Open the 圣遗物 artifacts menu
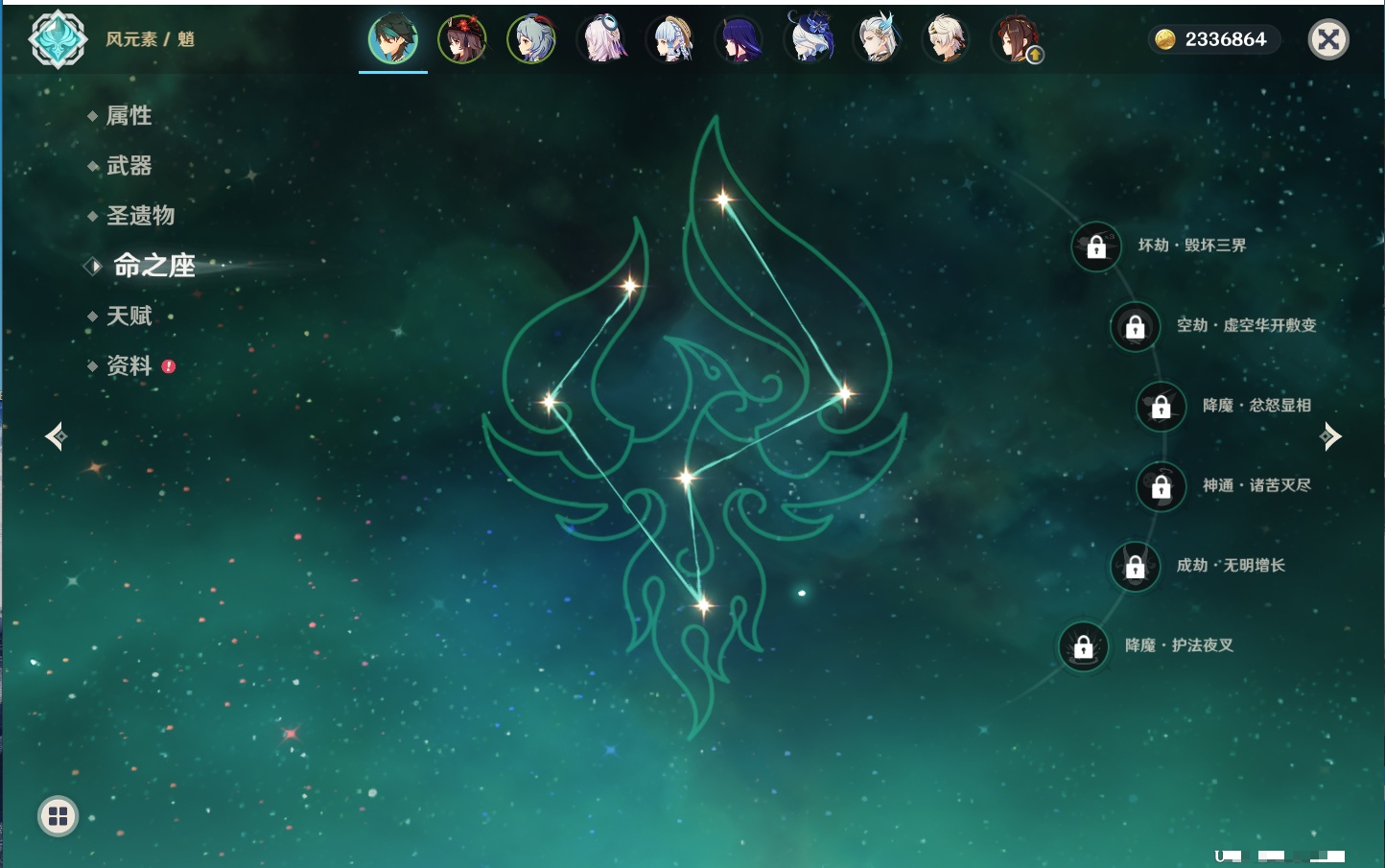 (x=140, y=216)
